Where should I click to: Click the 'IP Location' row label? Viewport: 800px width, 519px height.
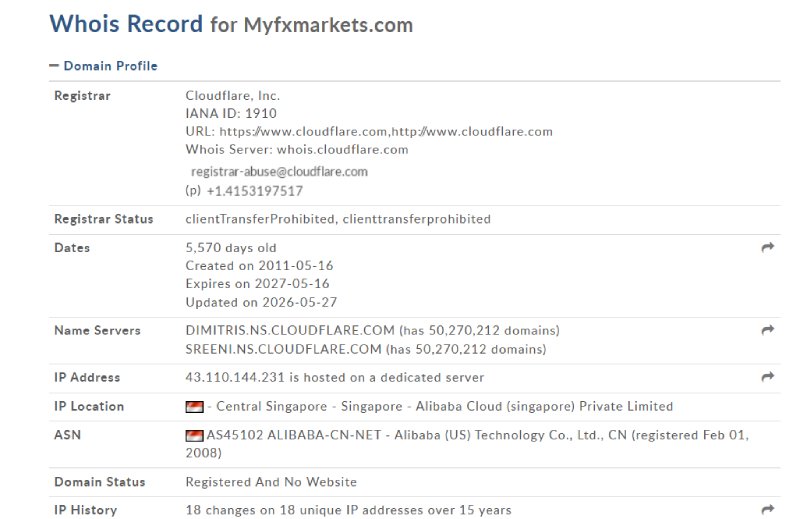point(89,406)
